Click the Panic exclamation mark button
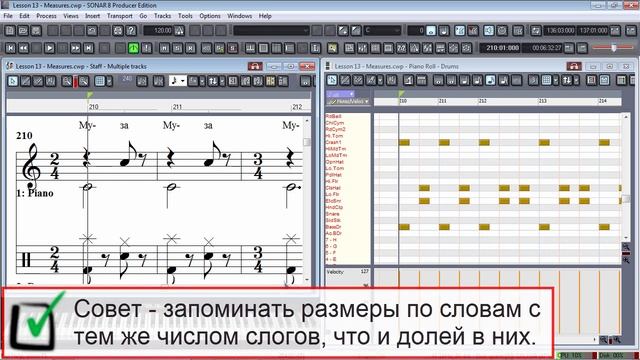The image size is (640, 360). pos(147,48)
